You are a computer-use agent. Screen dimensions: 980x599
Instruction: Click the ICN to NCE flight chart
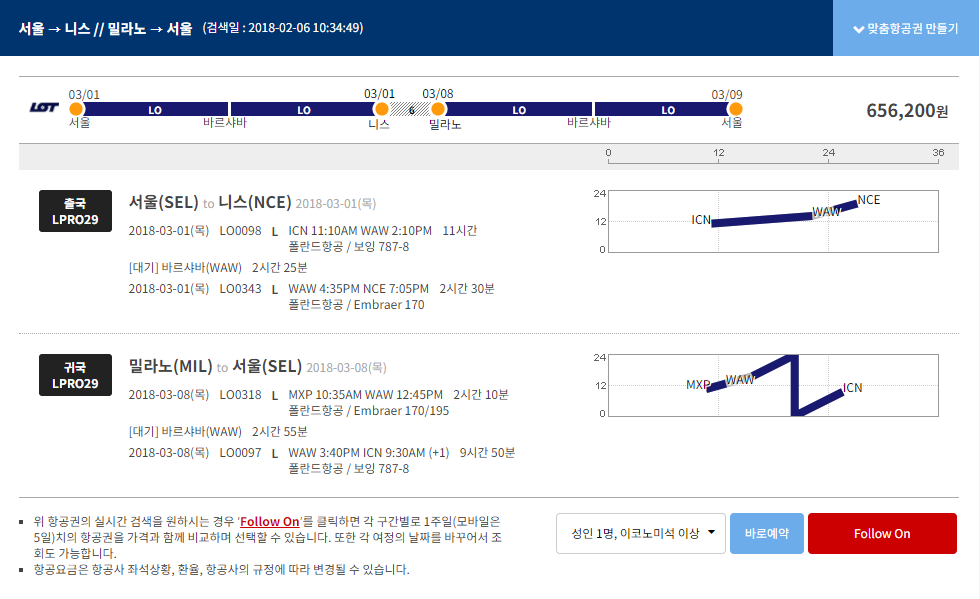pyautogui.click(x=773, y=221)
